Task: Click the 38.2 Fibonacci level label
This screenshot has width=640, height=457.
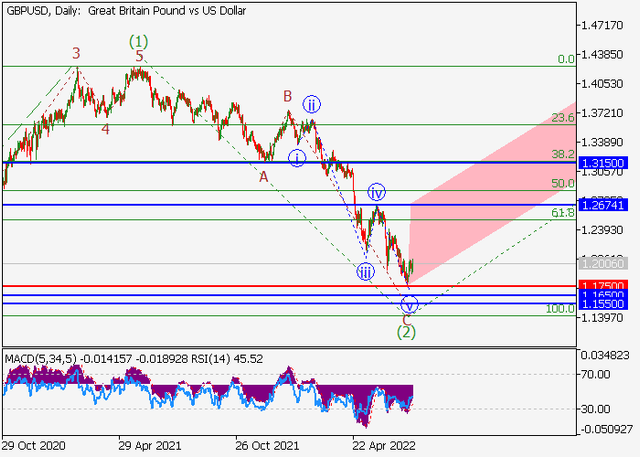Action: [563, 154]
